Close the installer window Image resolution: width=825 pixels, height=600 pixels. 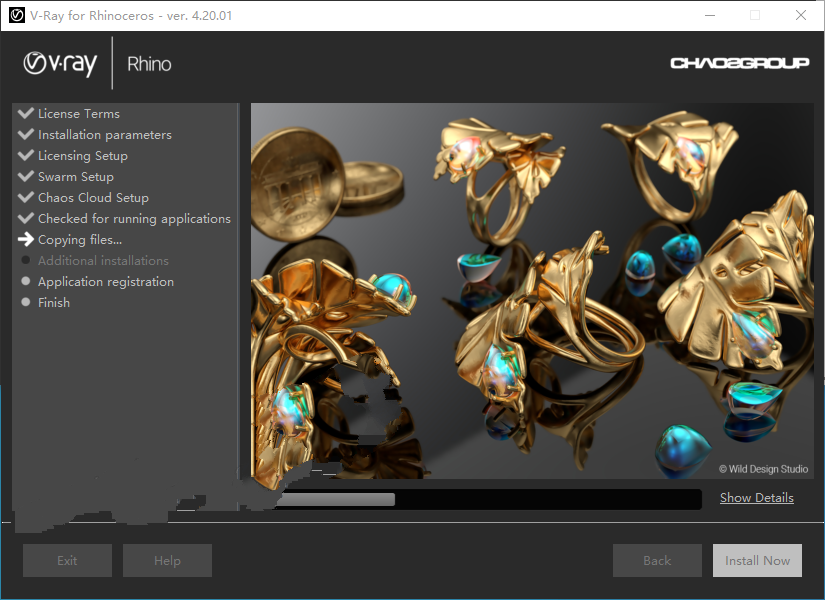[x=801, y=15]
